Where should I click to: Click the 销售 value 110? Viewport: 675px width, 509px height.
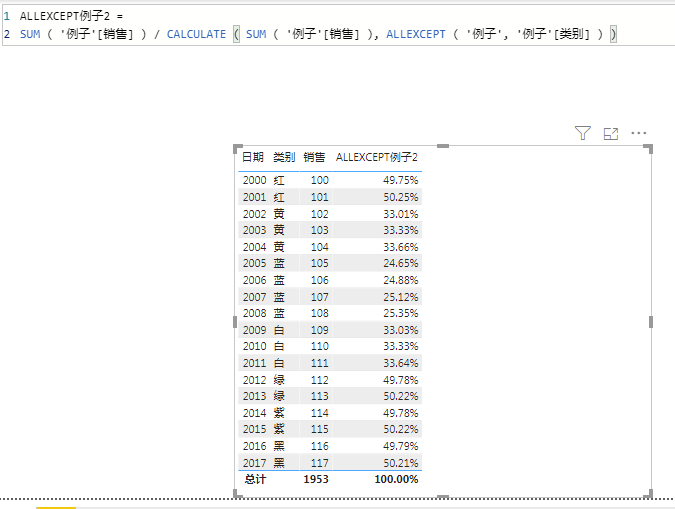319,346
